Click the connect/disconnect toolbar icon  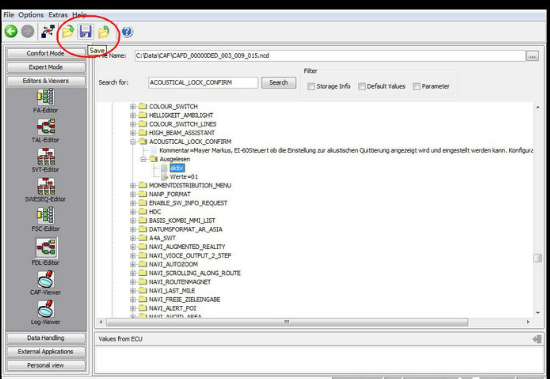tap(48, 32)
